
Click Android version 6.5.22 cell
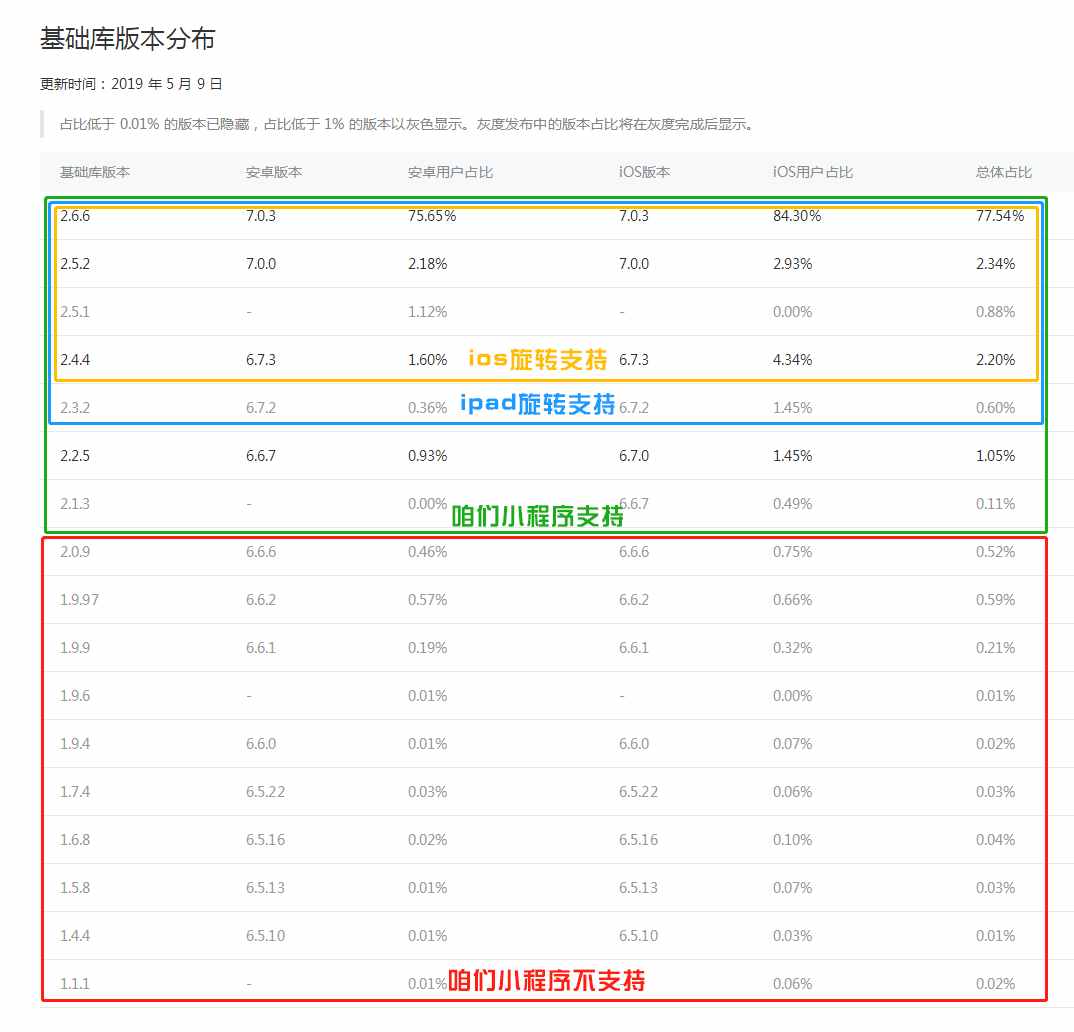(x=265, y=791)
